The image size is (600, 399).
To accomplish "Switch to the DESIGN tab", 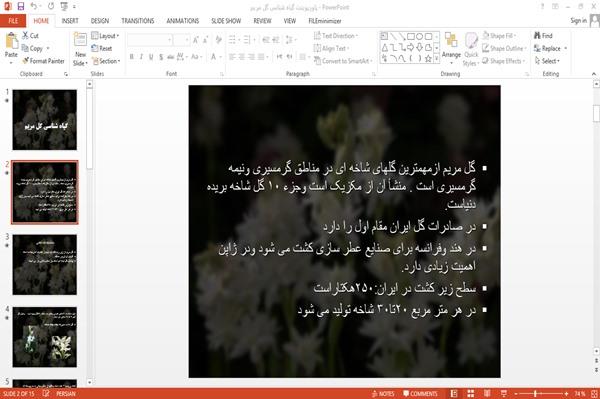I will pyautogui.click(x=100, y=21).
